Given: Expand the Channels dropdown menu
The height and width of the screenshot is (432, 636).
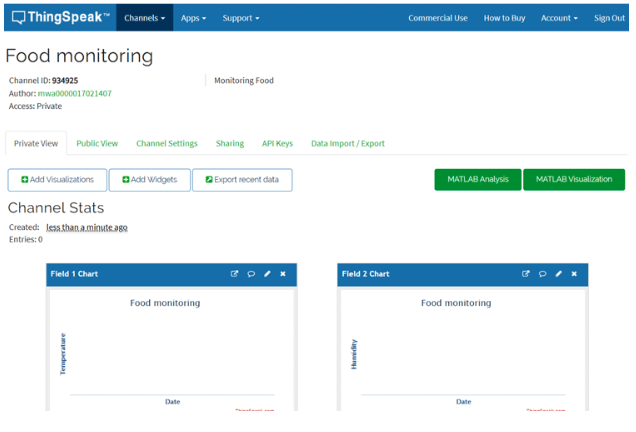Looking at the screenshot, I should pyautogui.click(x=144, y=18).
